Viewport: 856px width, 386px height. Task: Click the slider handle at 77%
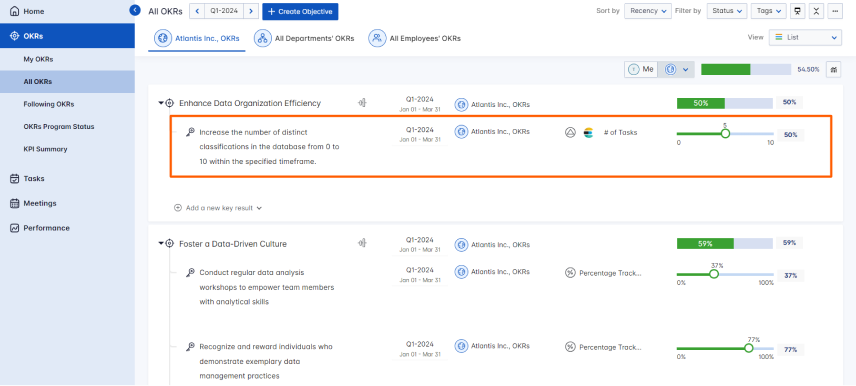748,348
